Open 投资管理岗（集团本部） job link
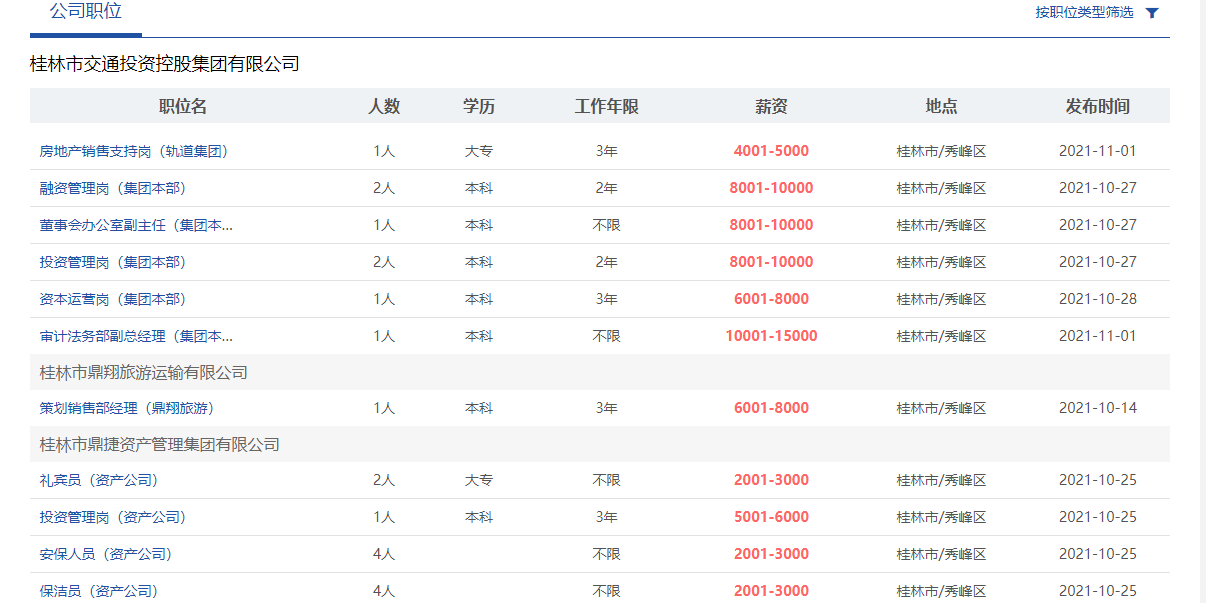Screen dimensions: 1206x603 point(113,262)
